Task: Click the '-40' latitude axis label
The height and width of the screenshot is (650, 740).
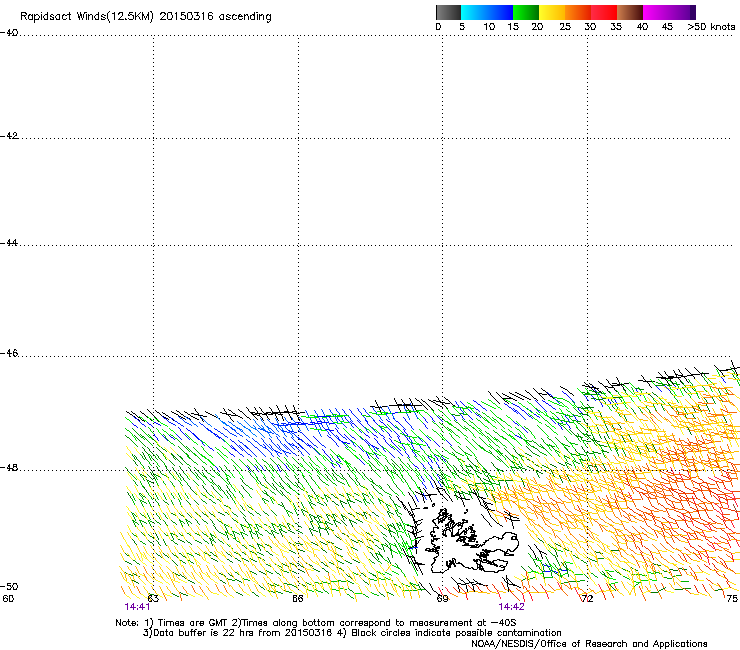Action: coord(9,33)
